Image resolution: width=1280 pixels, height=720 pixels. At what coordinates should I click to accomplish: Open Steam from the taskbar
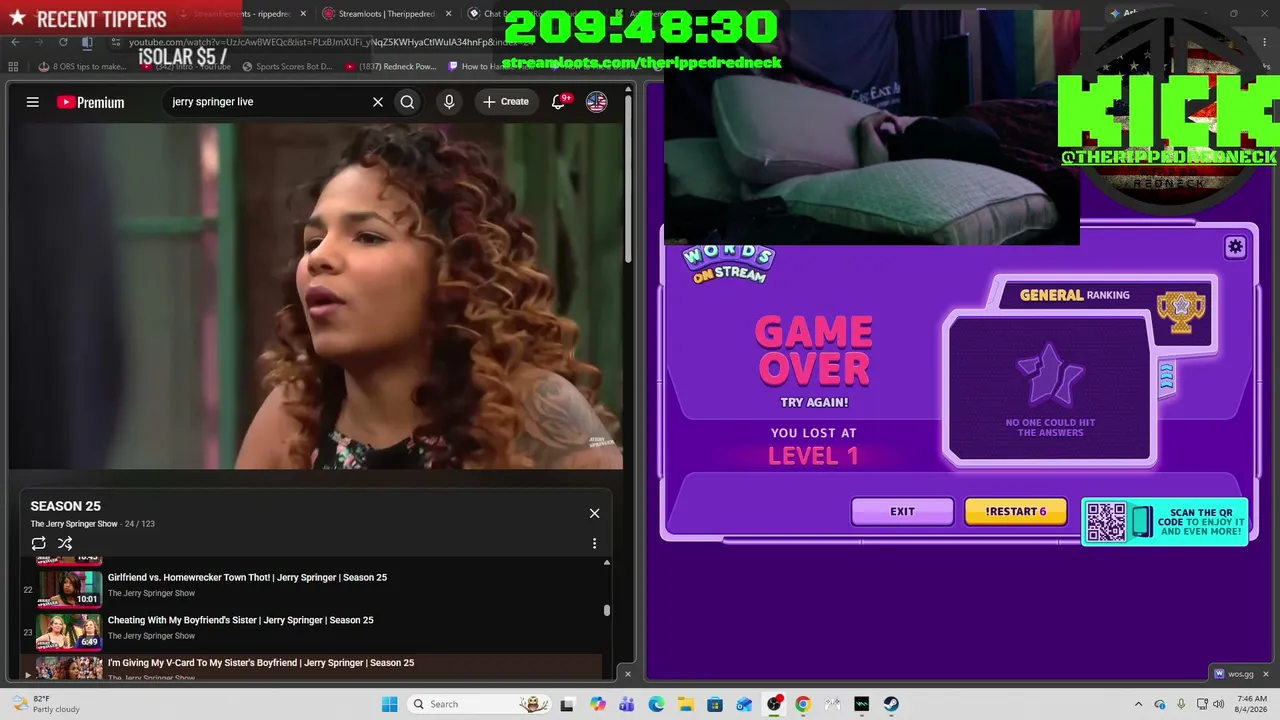pos(890,704)
